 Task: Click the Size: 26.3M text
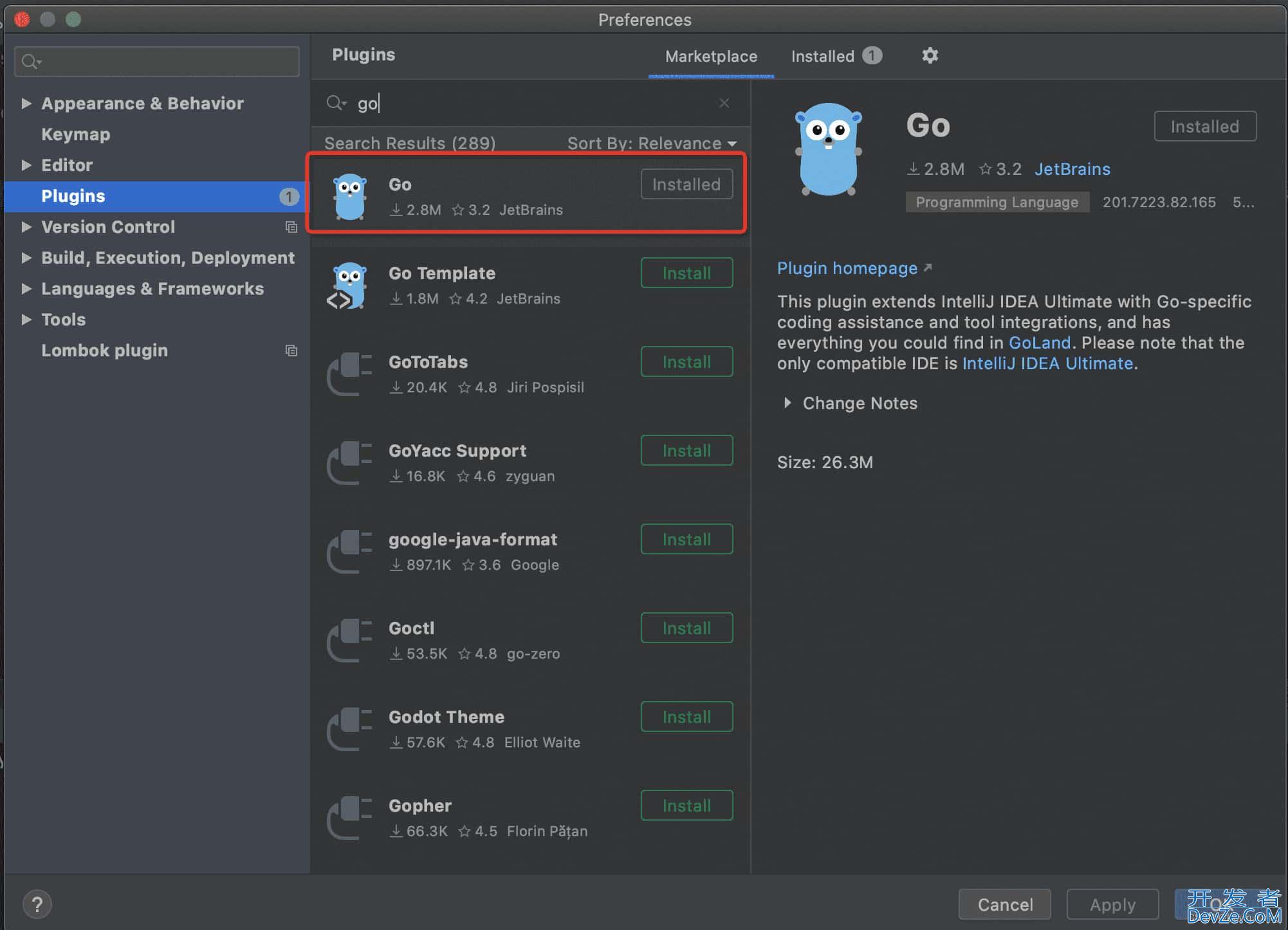pos(825,462)
